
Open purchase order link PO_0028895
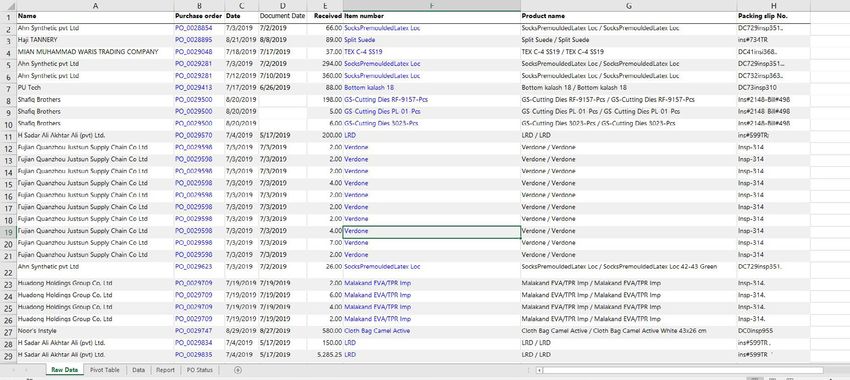pyautogui.click(x=194, y=40)
